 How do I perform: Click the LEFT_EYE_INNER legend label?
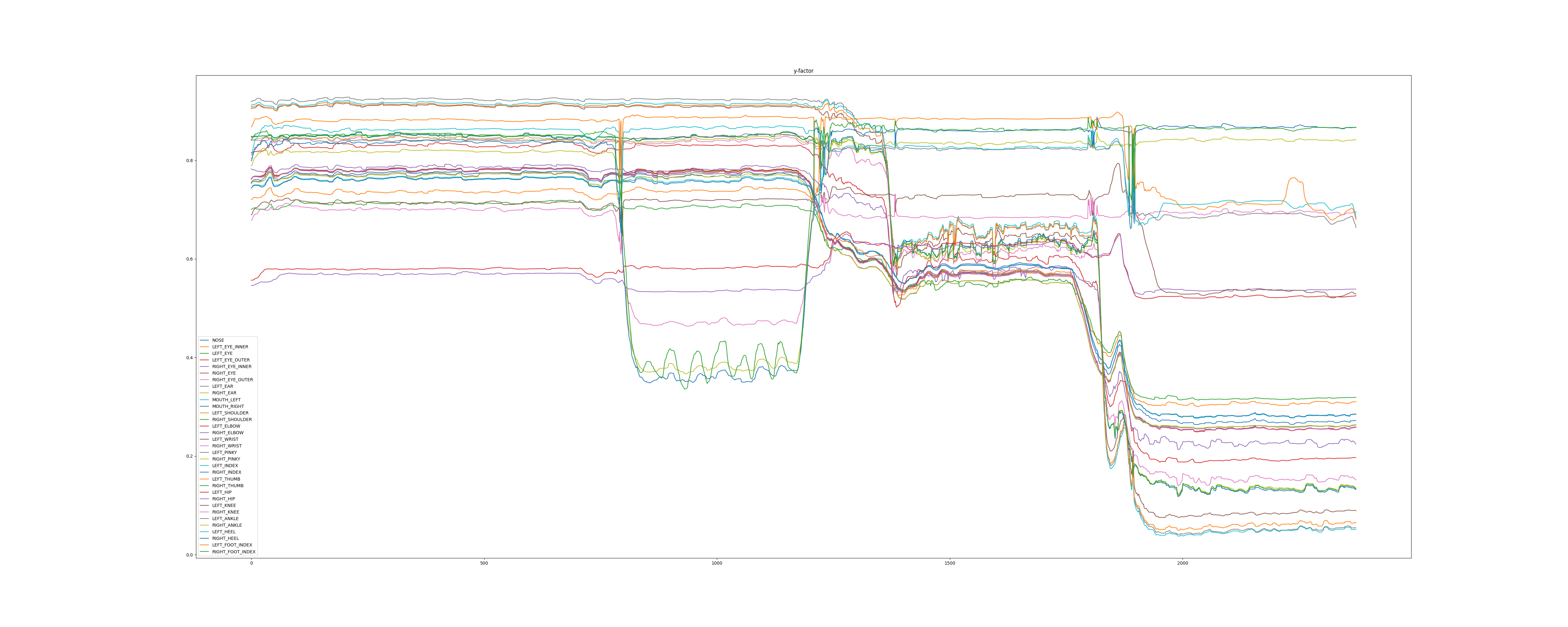pos(230,347)
